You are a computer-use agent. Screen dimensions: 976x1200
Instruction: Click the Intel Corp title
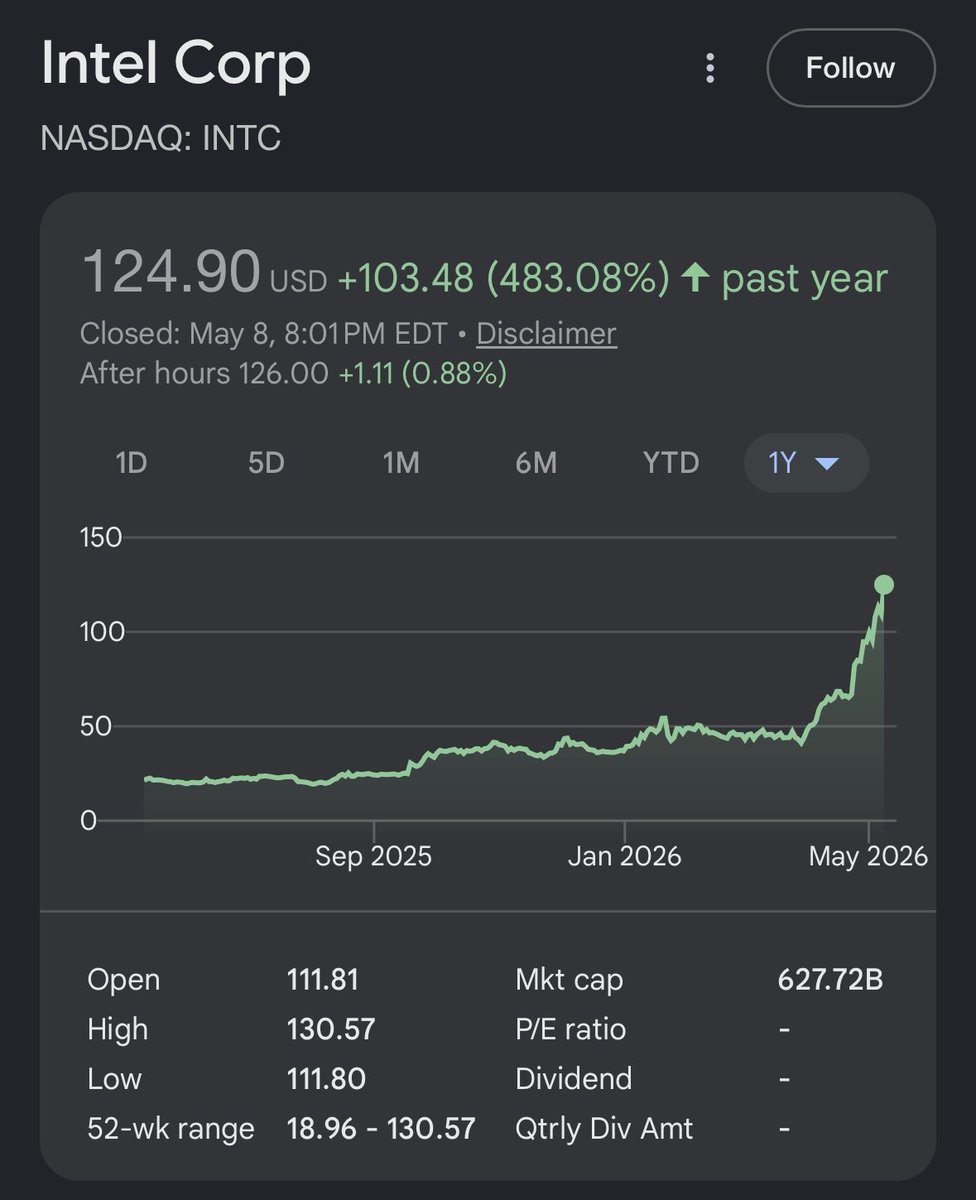click(176, 64)
